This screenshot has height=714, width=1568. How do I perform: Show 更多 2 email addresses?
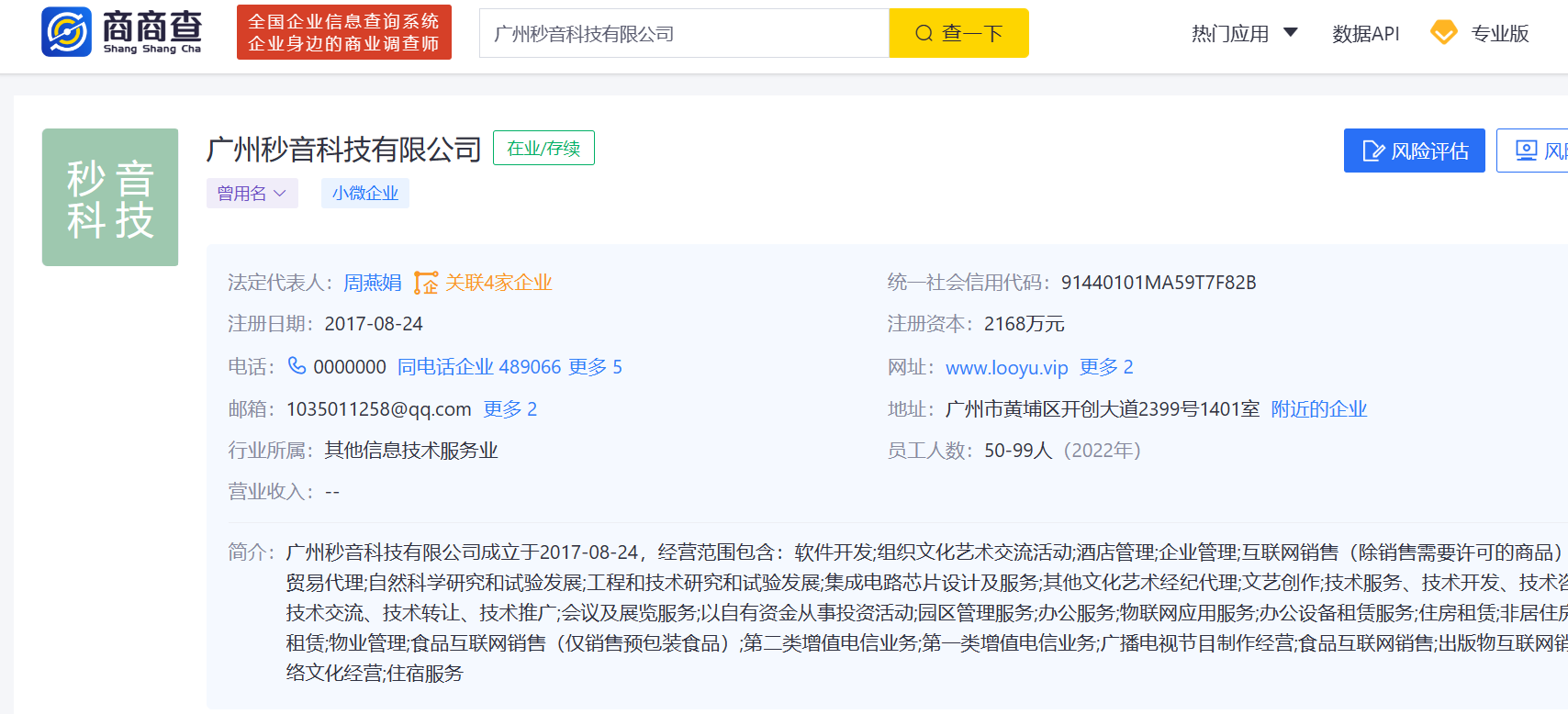click(x=510, y=409)
